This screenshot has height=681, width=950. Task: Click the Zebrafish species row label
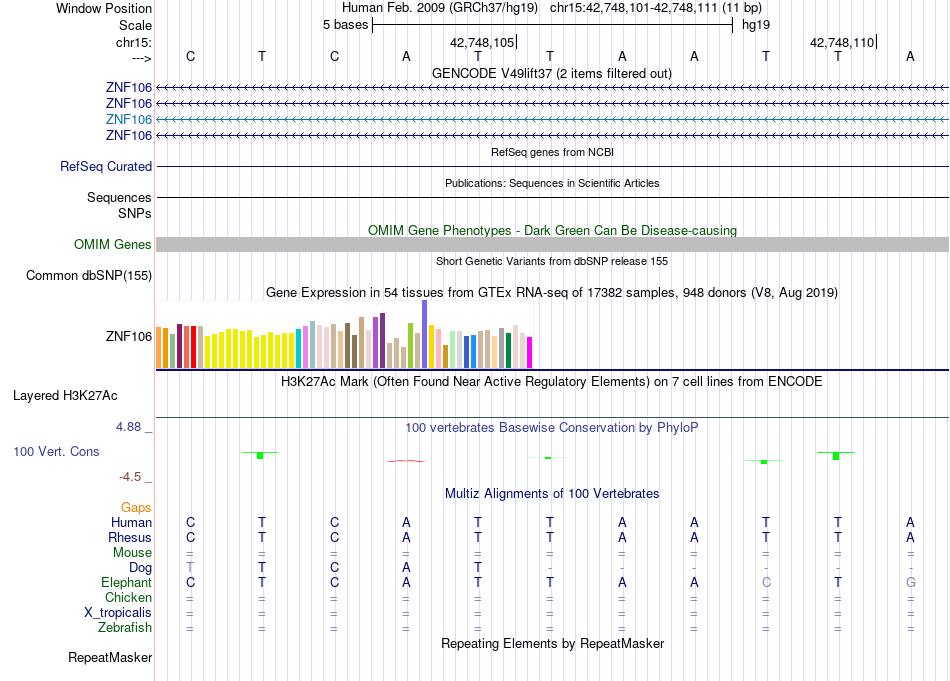[125, 627]
